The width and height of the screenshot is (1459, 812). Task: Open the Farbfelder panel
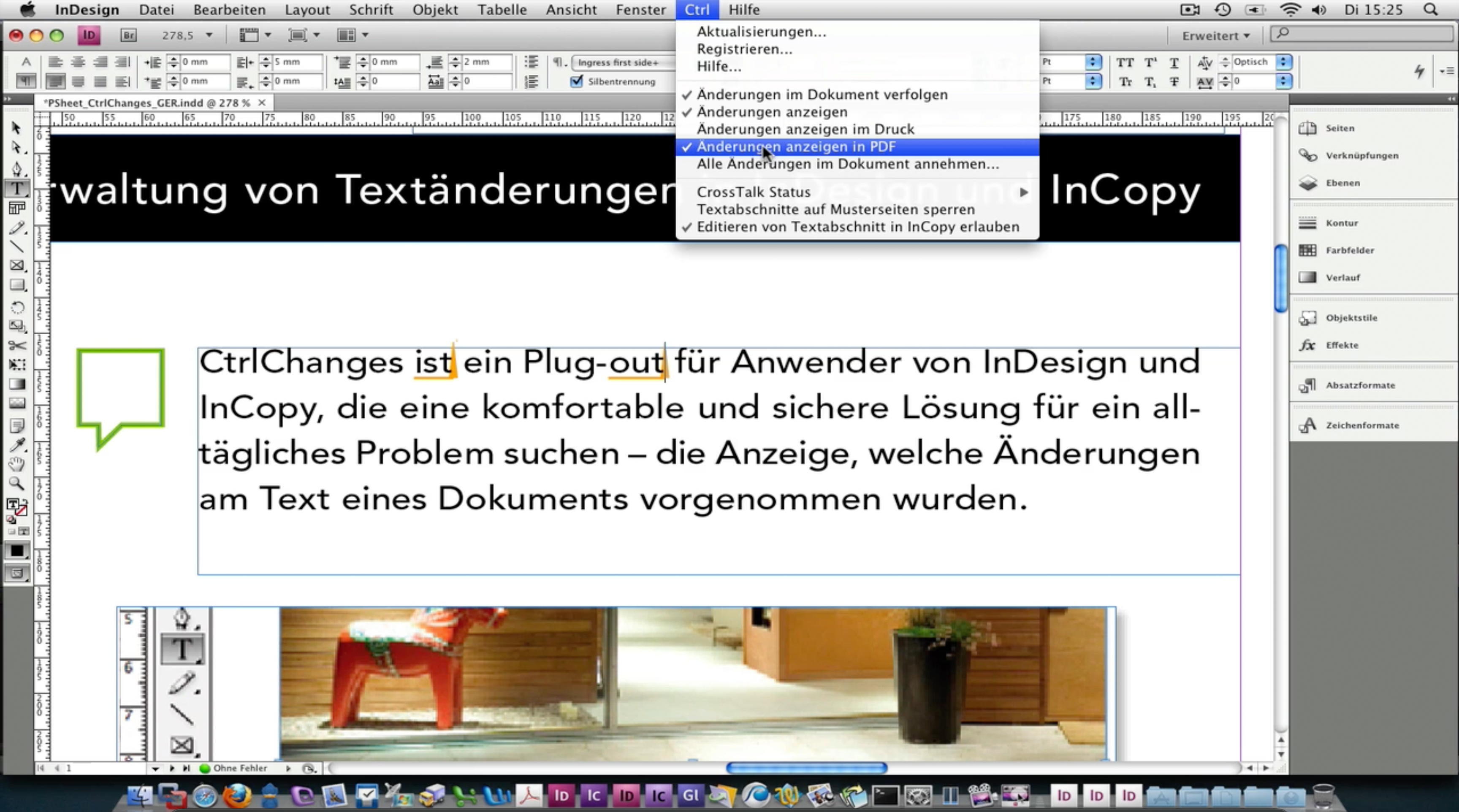1349,250
